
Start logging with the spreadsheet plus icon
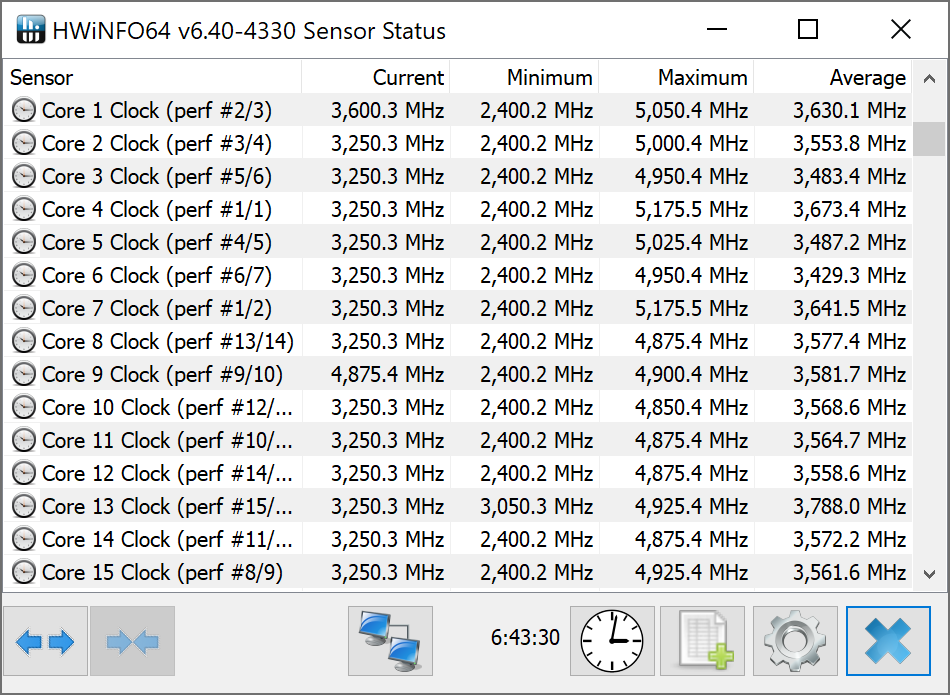pyautogui.click(x=702, y=641)
